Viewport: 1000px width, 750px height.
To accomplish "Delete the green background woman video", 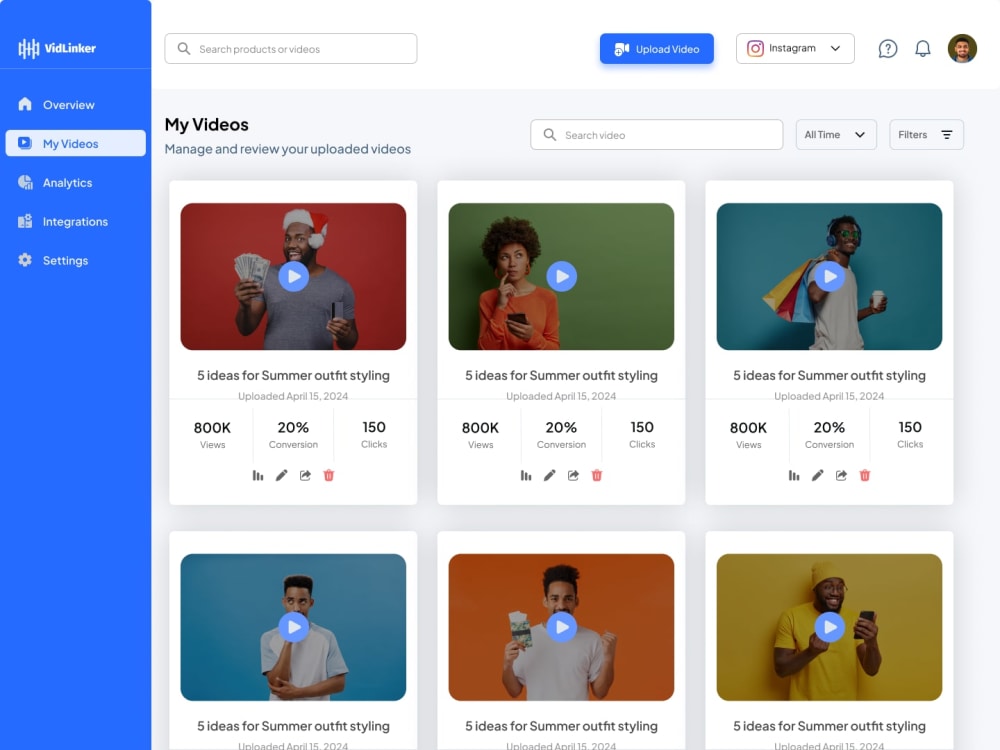I will tap(597, 476).
